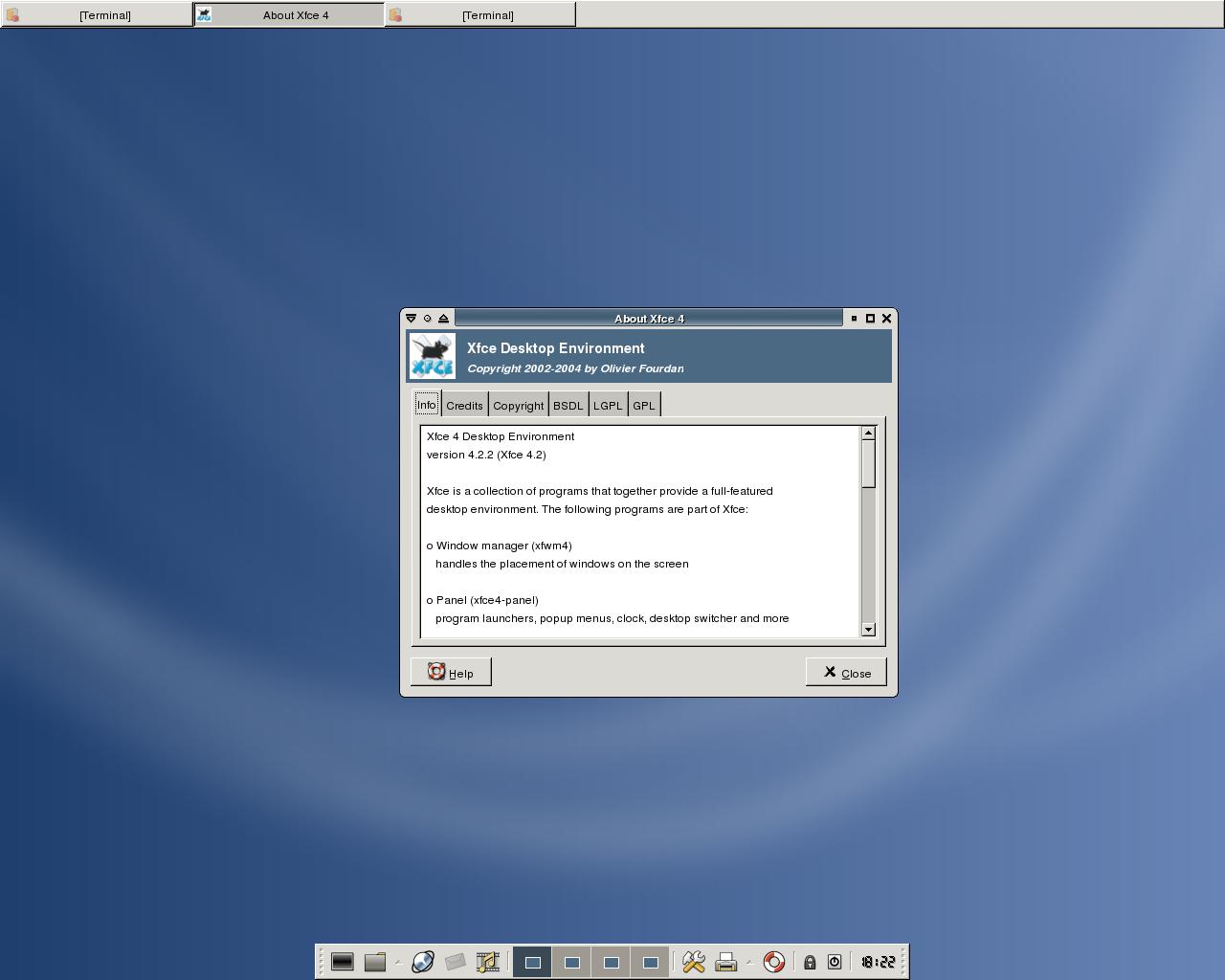
Task: Open the window menu button in titlebar
Action: click(411, 318)
